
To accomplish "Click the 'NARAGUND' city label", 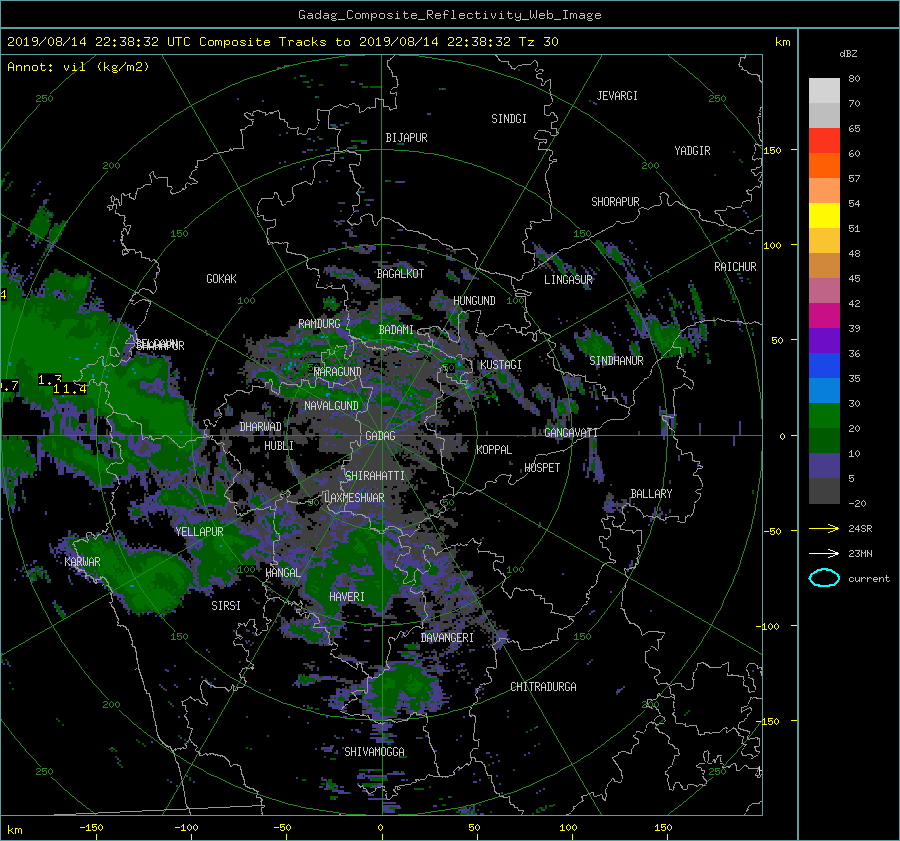I will click(x=338, y=372).
